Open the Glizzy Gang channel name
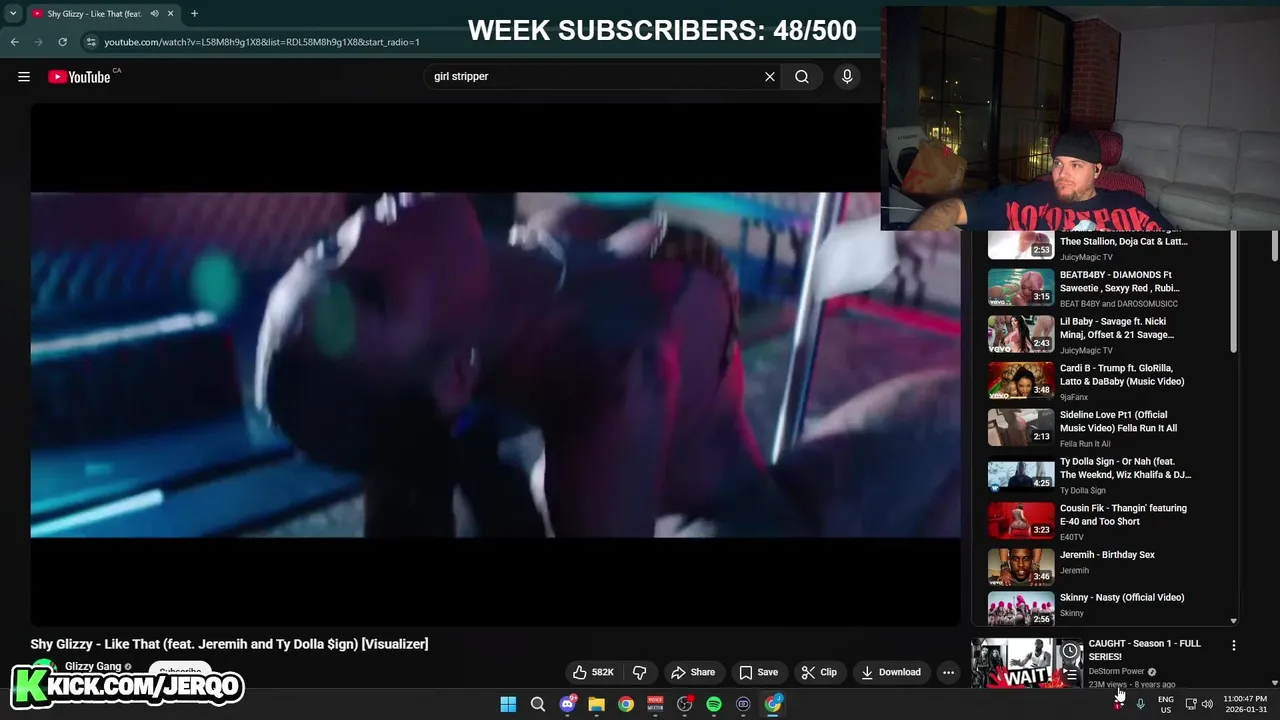Image resolution: width=1280 pixels, height=720 pixels. coord(93,666)
